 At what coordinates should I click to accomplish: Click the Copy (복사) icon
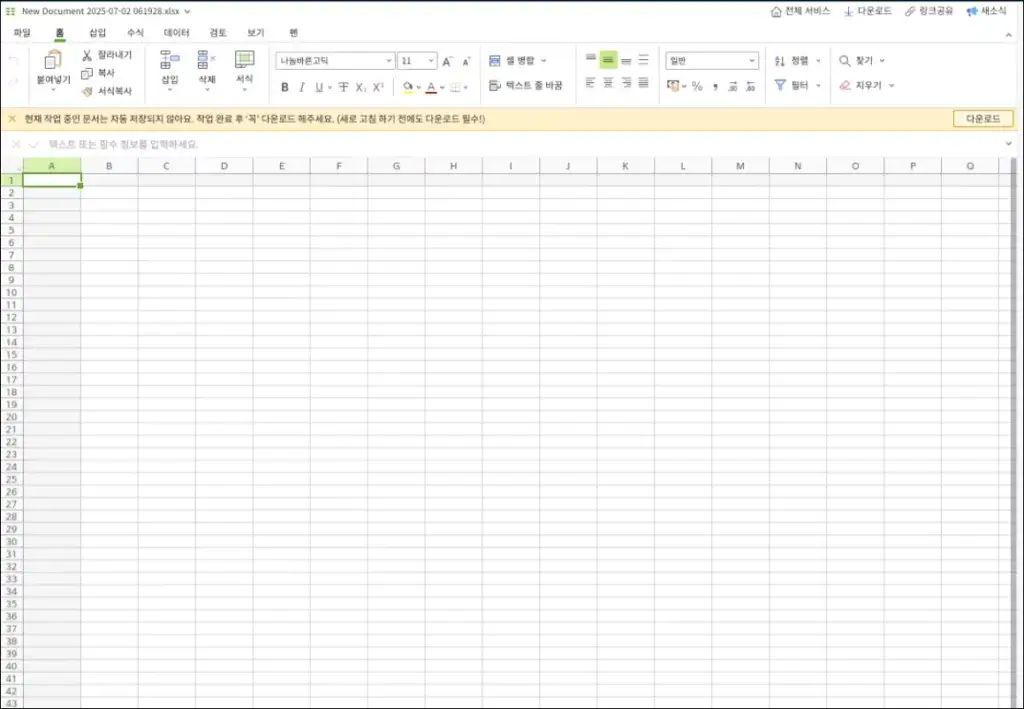[87, 73]
